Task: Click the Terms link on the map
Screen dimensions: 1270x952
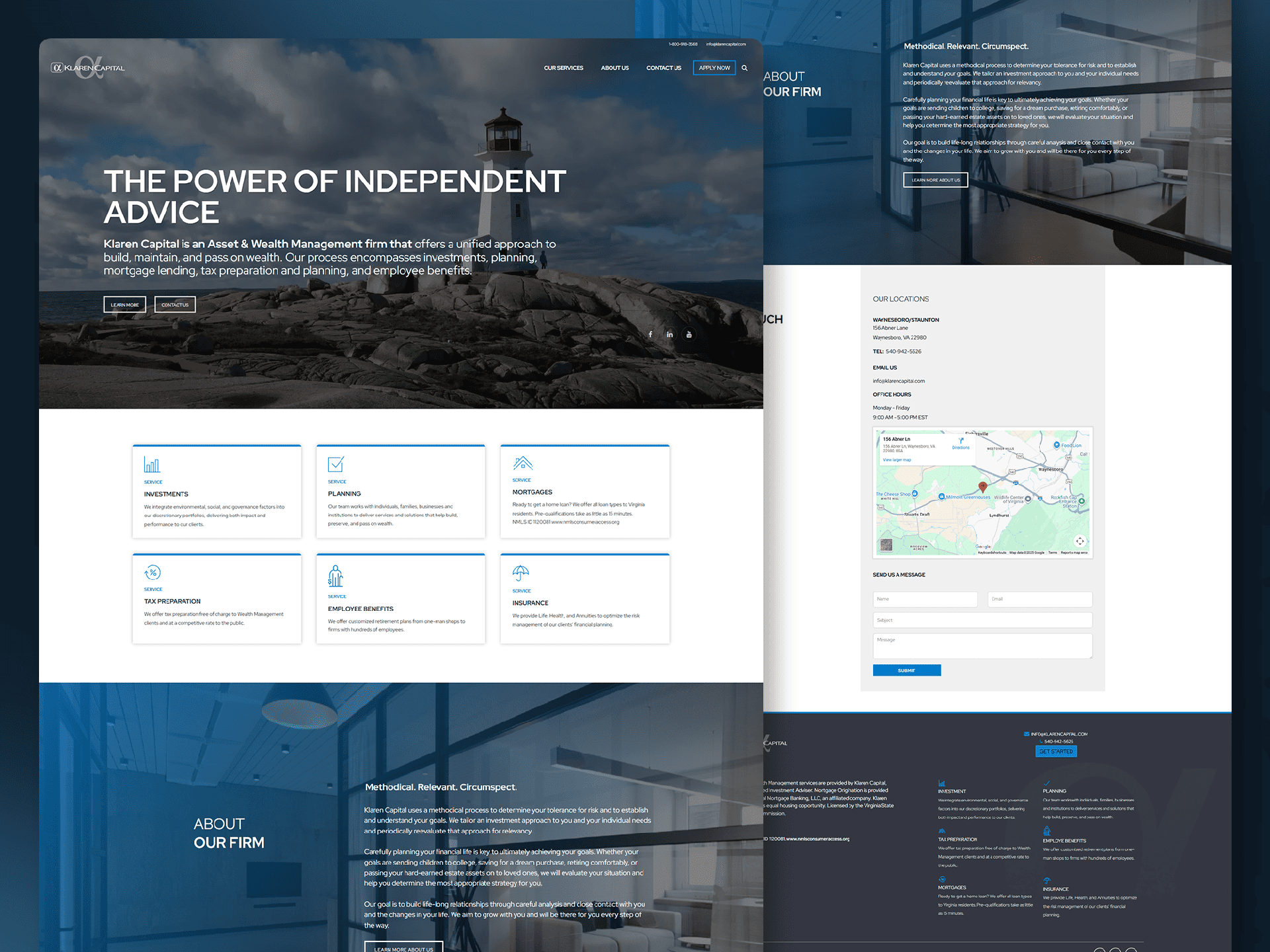Action: click(x=1052, y=553)
